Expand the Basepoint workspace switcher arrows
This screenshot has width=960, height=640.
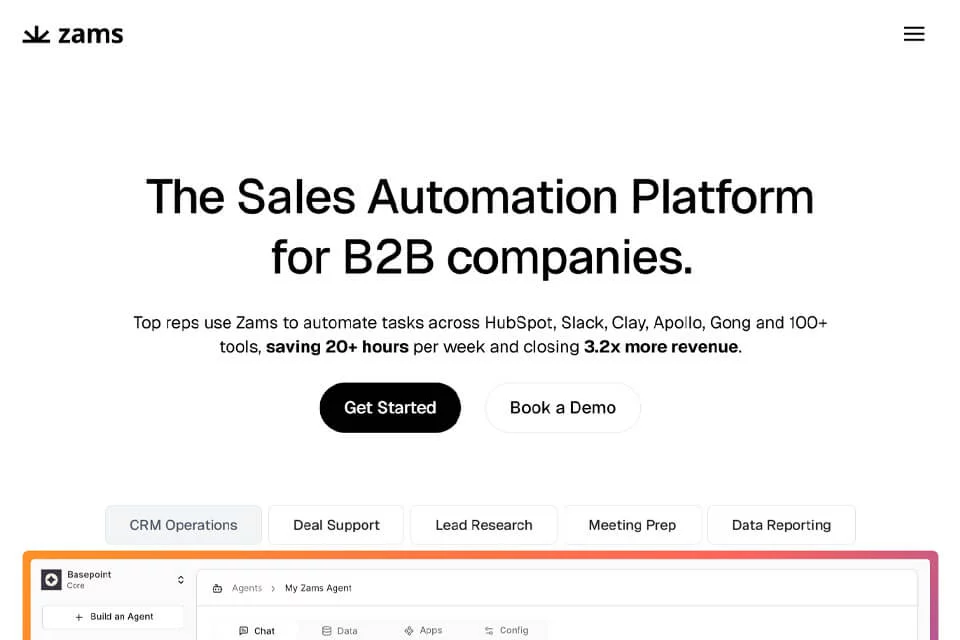181,580
